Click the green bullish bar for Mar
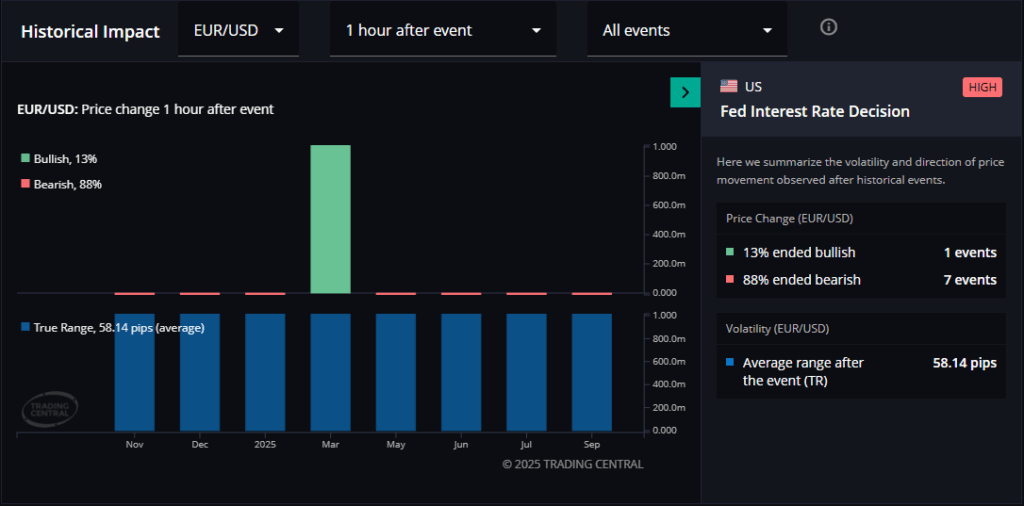This screenshot has height=506, width=1024. (x=330, y=220)
